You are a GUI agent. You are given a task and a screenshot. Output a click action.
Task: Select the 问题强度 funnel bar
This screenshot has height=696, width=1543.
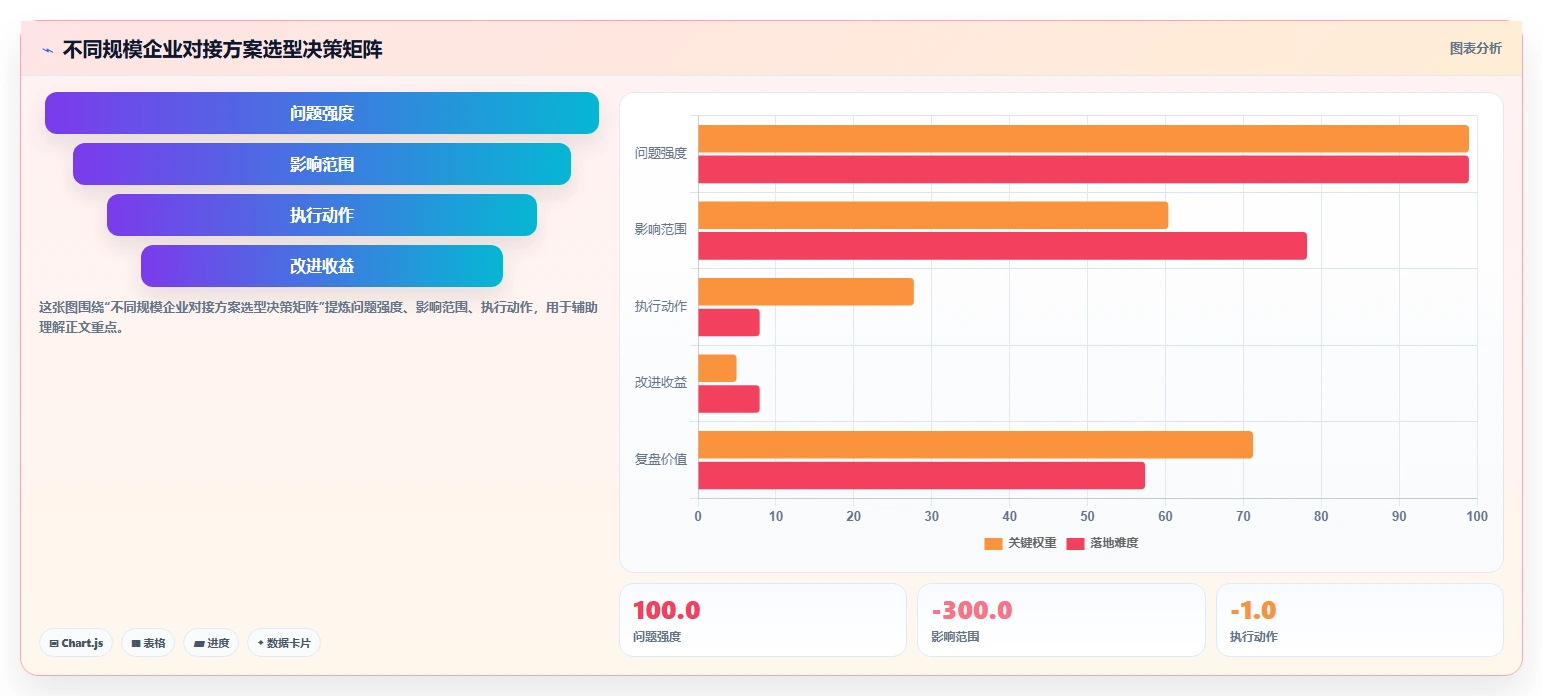point(322,113)
